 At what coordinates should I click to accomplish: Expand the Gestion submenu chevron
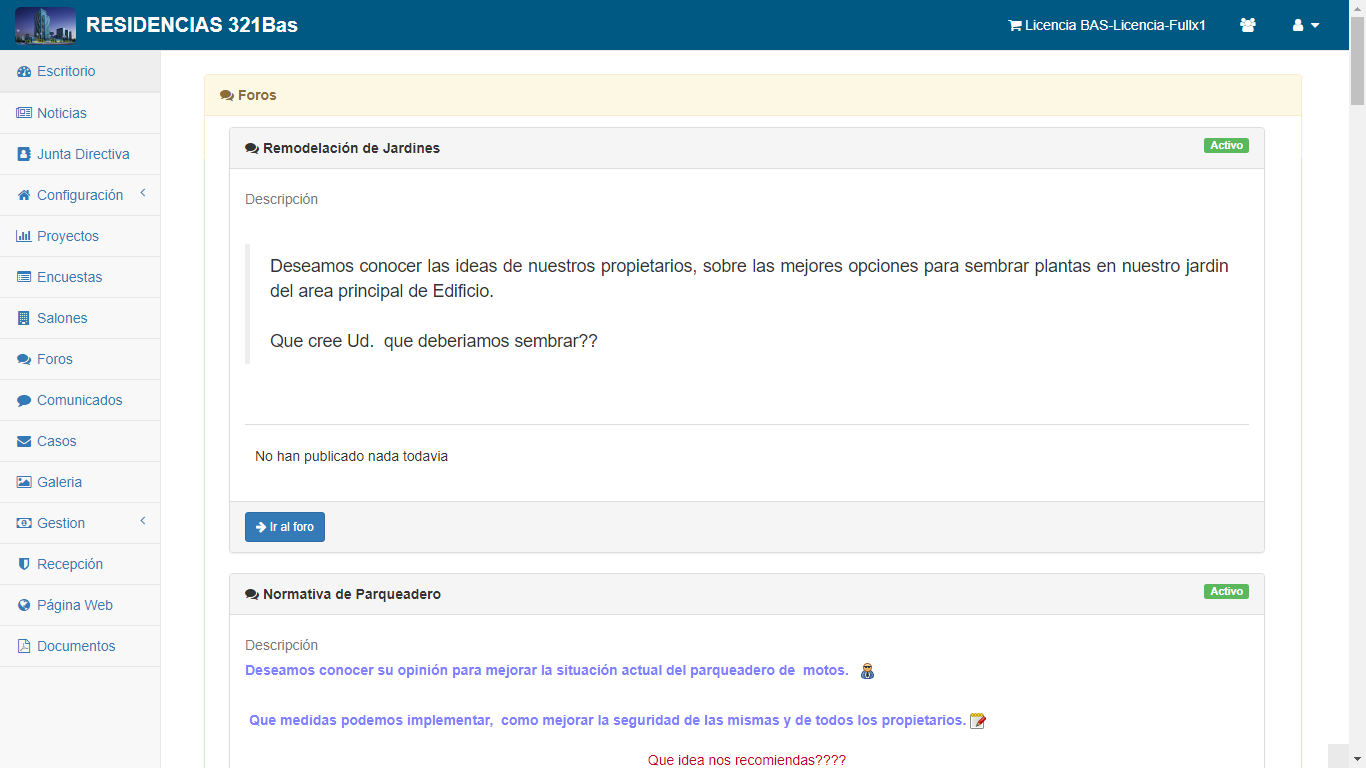point(143,521)
